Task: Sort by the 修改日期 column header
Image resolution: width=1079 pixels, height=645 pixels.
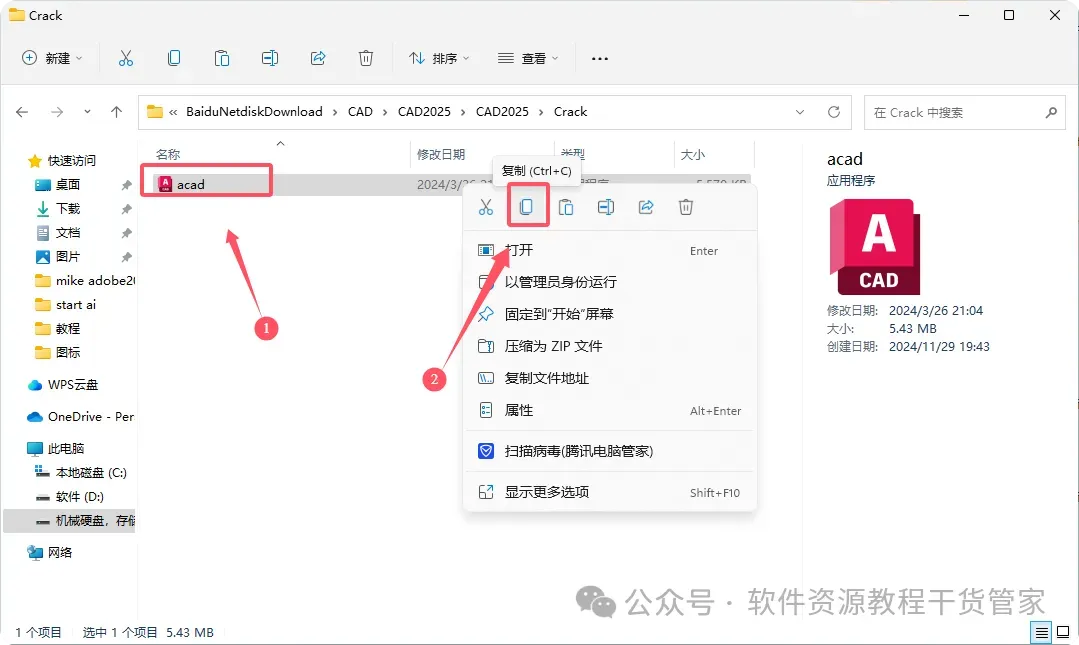Action: (440, 154)
